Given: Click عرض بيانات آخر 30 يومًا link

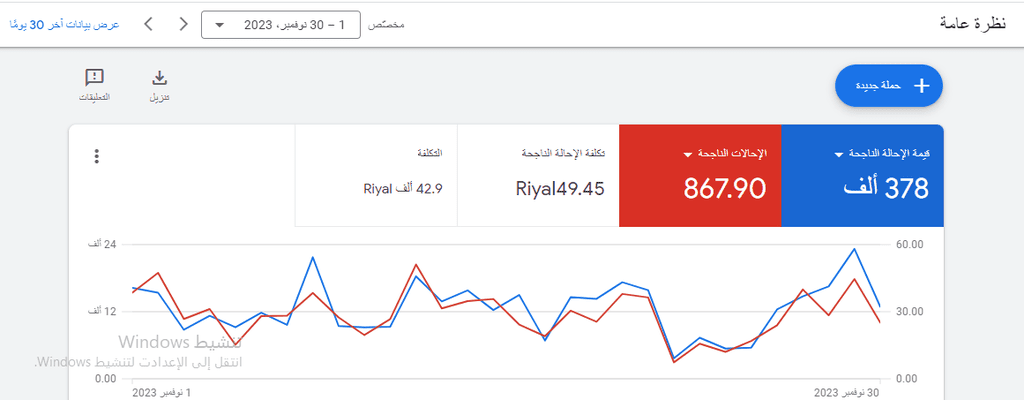Looking at the screenshot, I should (x=64, y=25).
